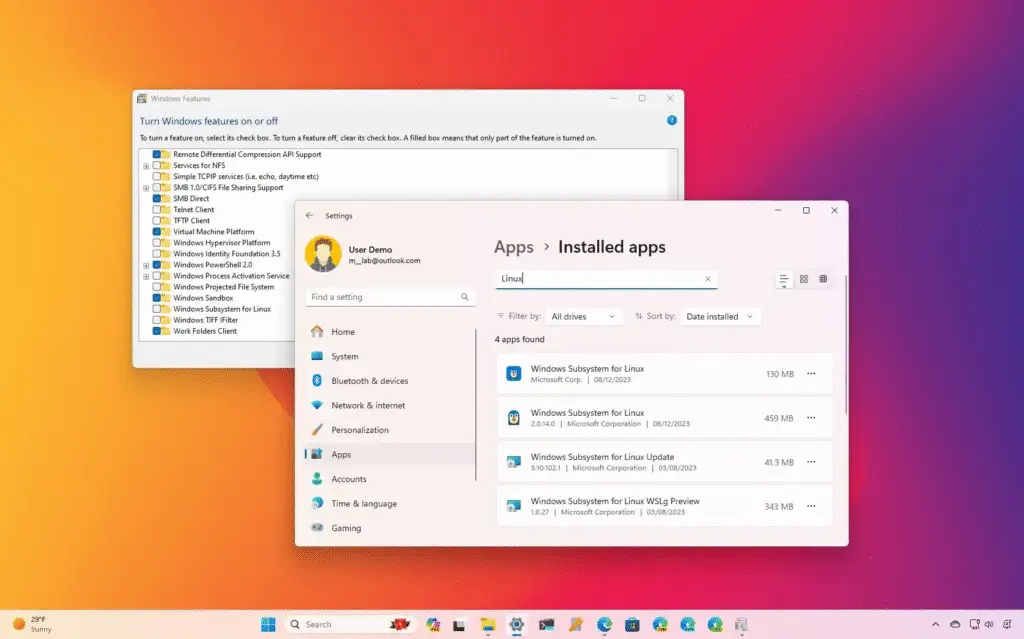1024x639 pixels.
Task: Expand the SMB 1.0/CIFS File Sharing Support node
Action: click(144, 188)
